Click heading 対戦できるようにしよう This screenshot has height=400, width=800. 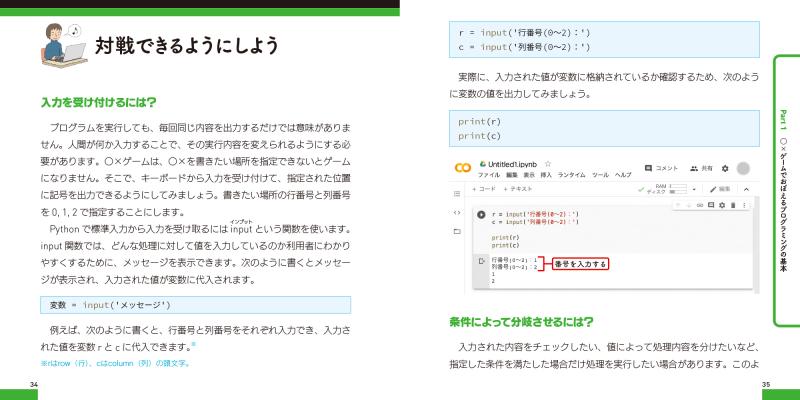(187, 45)
